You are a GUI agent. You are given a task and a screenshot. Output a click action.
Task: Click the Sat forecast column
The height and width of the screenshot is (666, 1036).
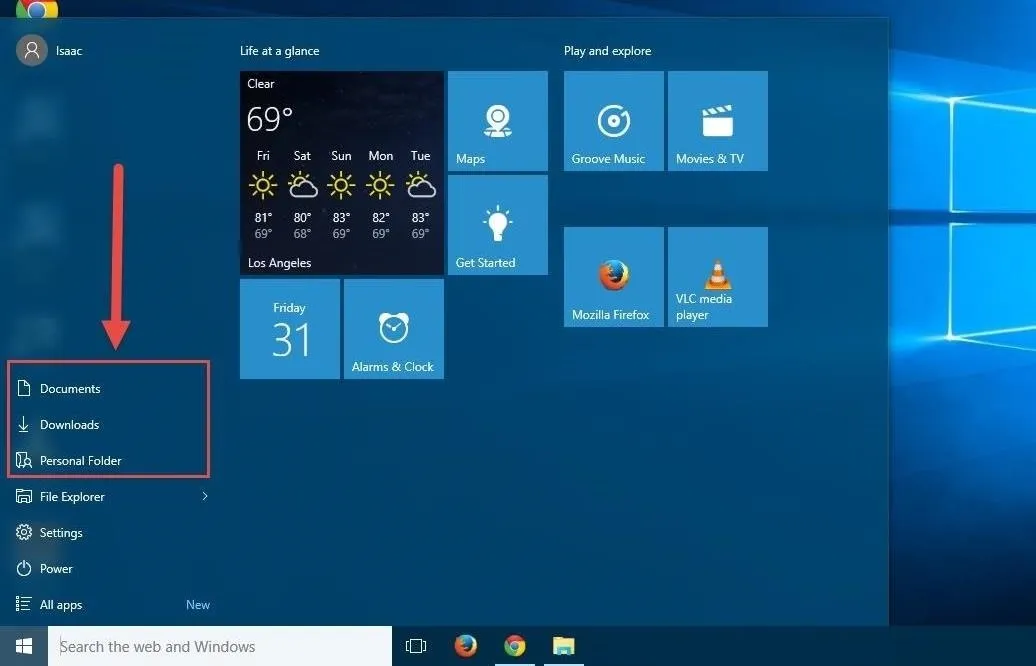click(302, 194)
